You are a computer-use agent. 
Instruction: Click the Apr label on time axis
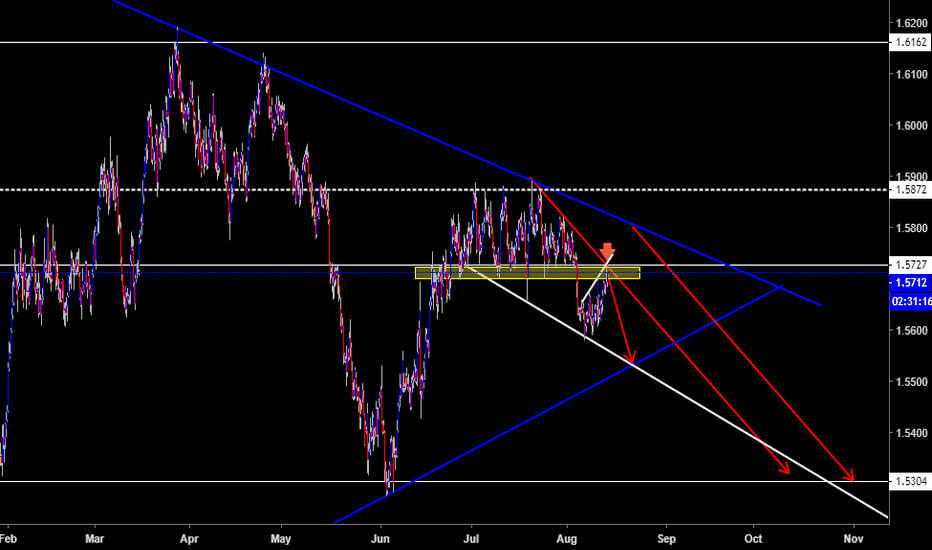click(189, 539)
